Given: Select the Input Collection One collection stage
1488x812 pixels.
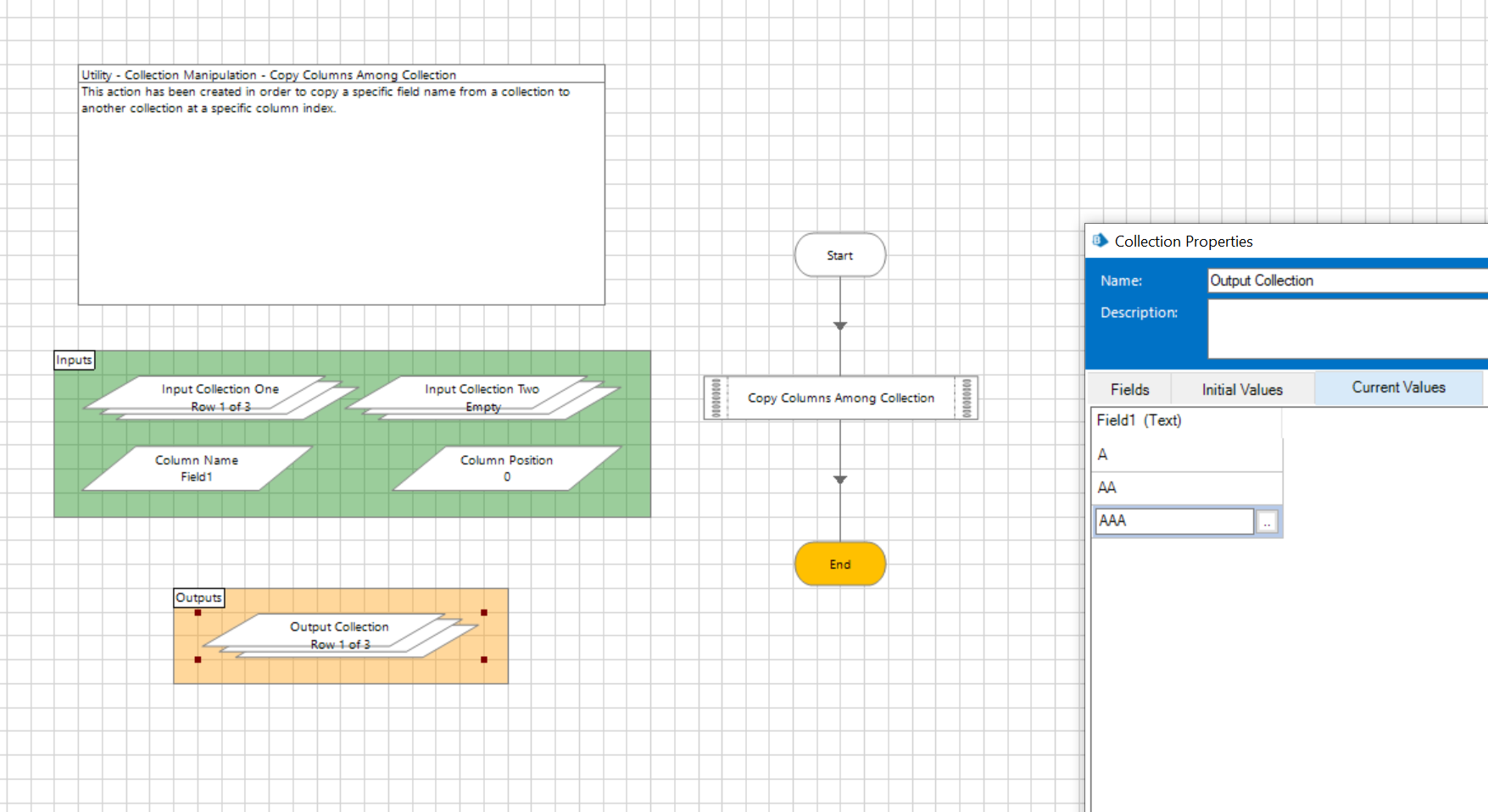Looking at the screenshot, I should (220, 396).
